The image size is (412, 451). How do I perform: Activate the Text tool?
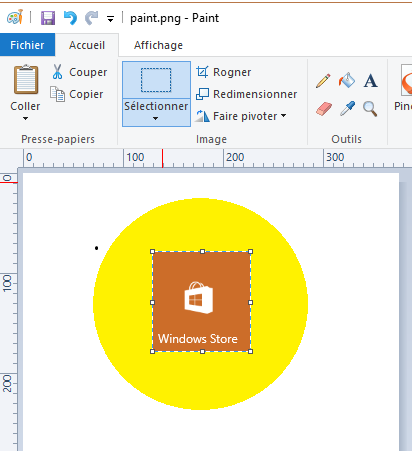[x=370, y=81]
